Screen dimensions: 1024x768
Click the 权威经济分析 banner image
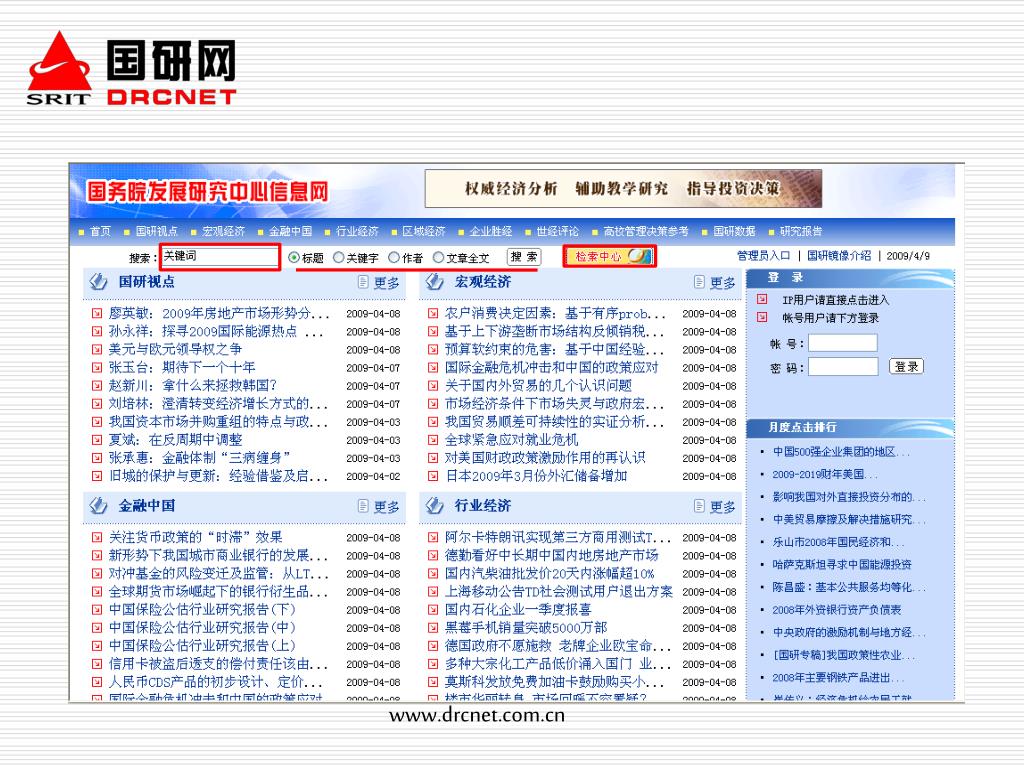[623, 189]
